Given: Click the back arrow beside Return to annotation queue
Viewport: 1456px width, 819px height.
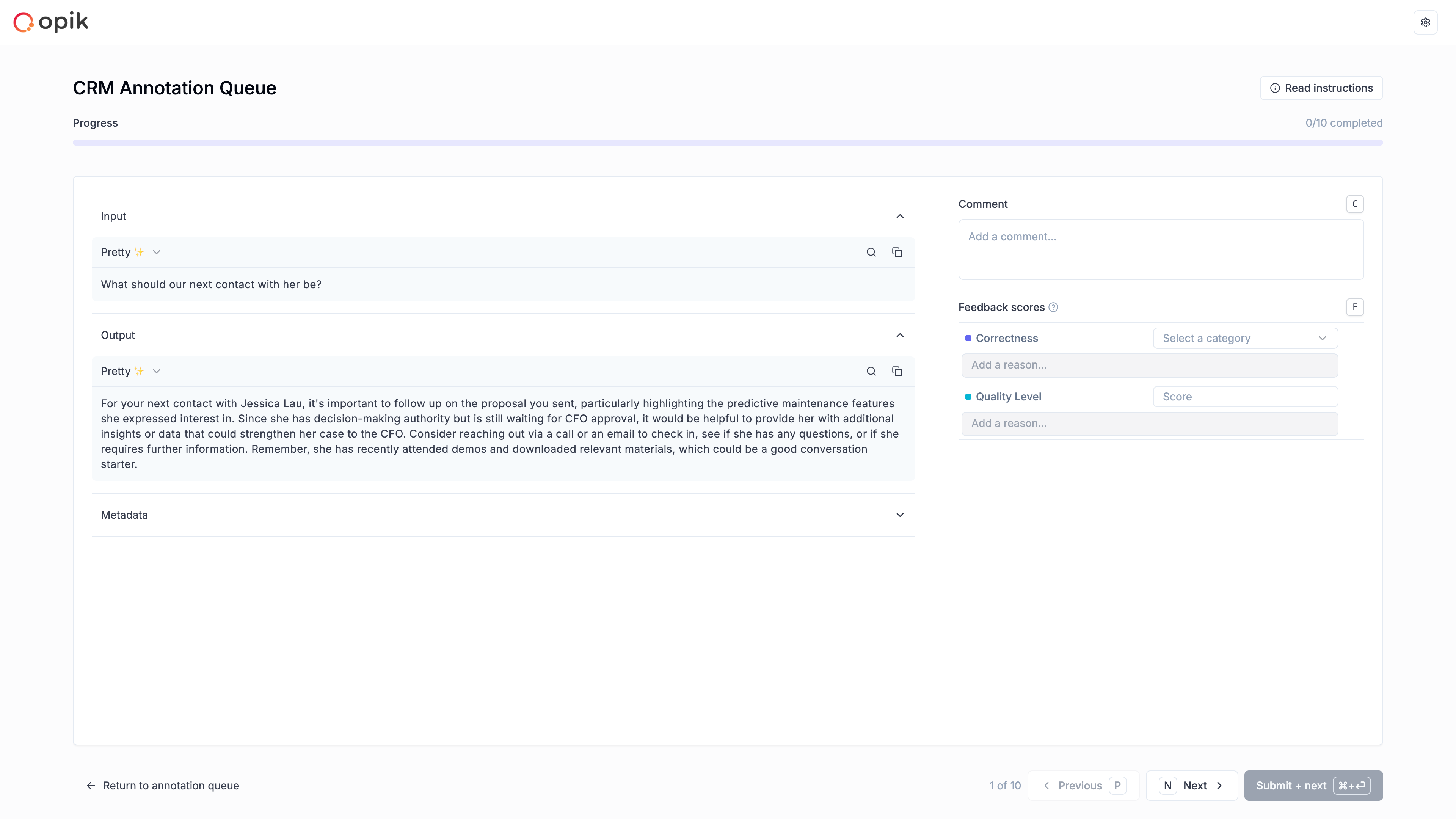Looking at the screenshot, I should point(91,786).
